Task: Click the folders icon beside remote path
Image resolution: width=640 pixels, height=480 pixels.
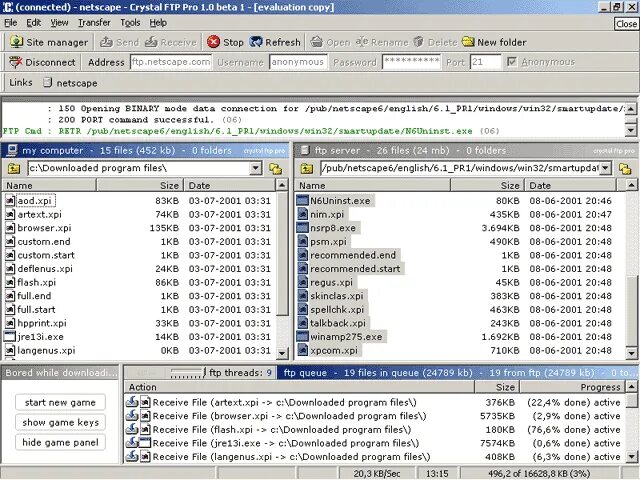Action: (x=625, y=168)
